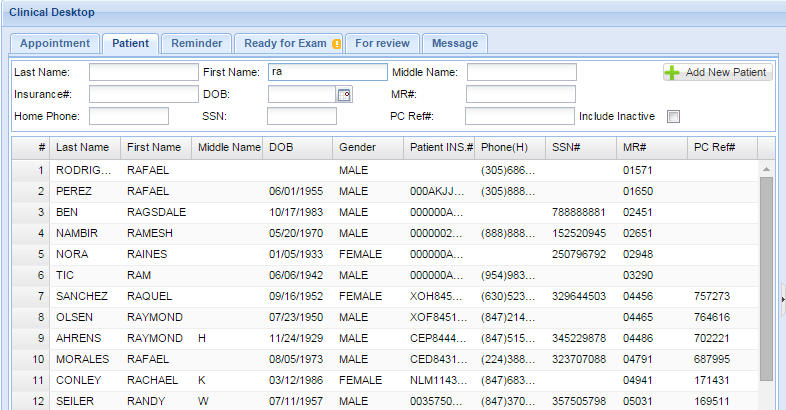Screen dimensions: 786x410
Task: Select the SEILER RANDY row
Action: tap(385, 401)
